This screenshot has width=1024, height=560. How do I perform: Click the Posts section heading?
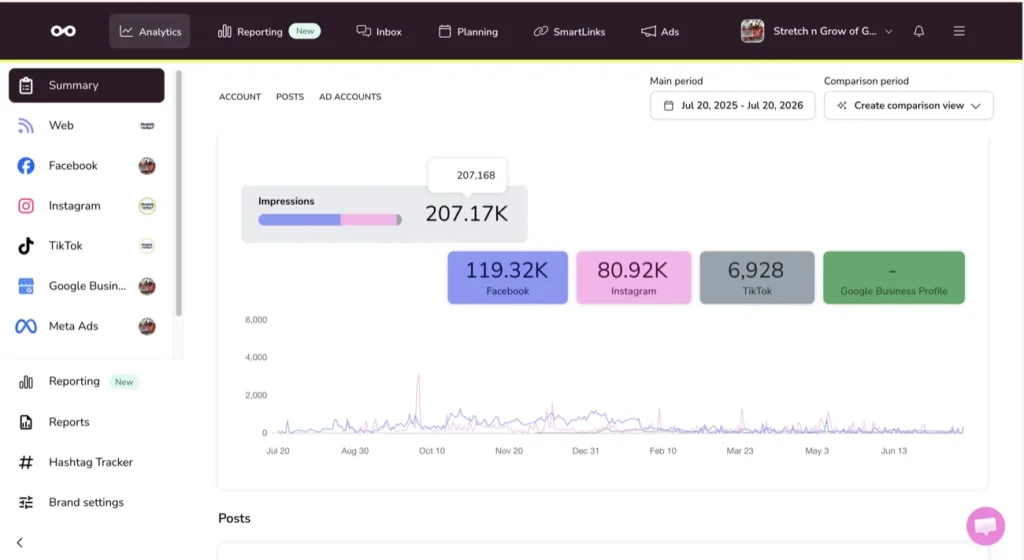[x=234, y=518]
